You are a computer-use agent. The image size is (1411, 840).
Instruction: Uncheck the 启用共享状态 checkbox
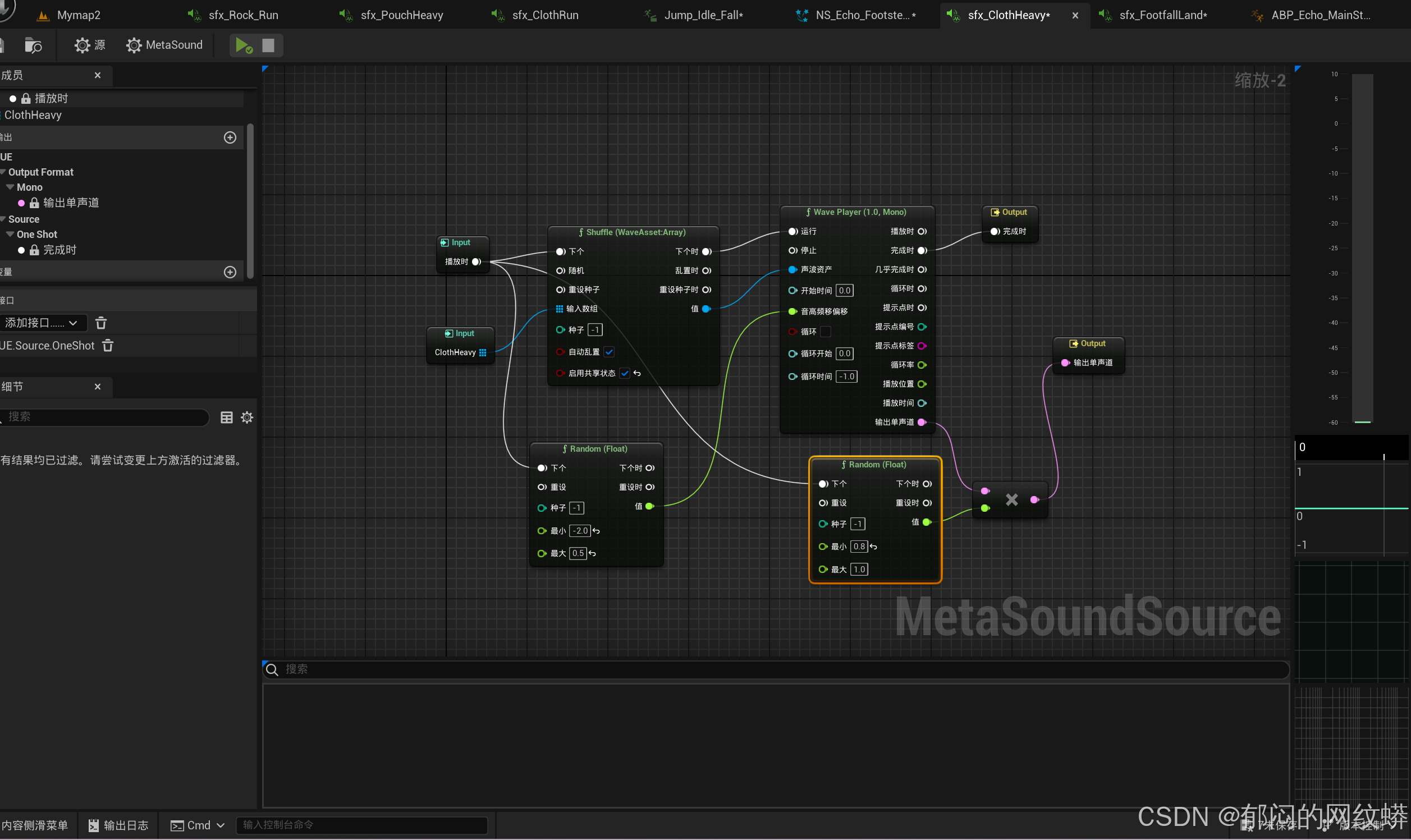coord(624,374)
